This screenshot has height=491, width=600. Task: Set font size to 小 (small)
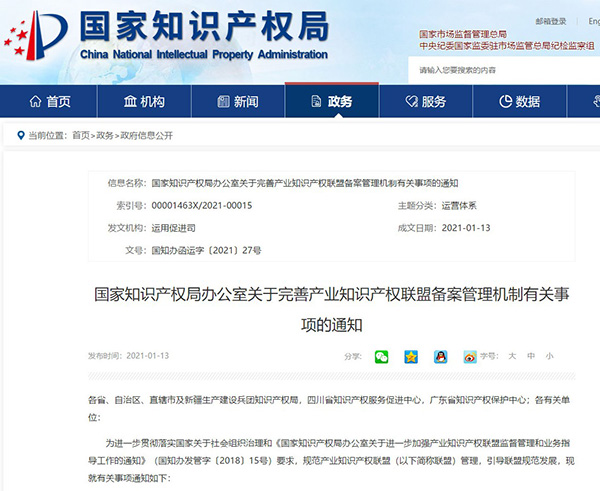point(549,356)
